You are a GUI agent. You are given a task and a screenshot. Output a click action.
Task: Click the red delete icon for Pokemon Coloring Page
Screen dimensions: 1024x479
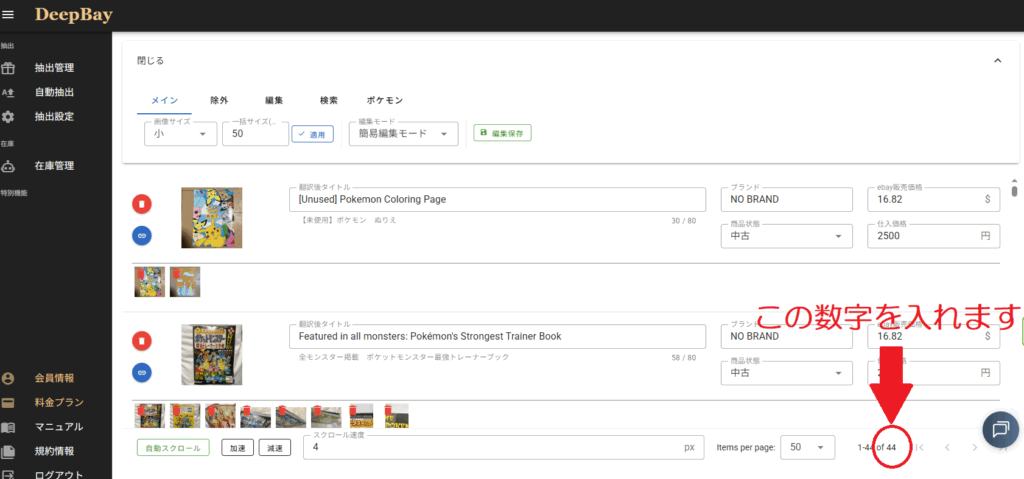(x=142, y=203)
